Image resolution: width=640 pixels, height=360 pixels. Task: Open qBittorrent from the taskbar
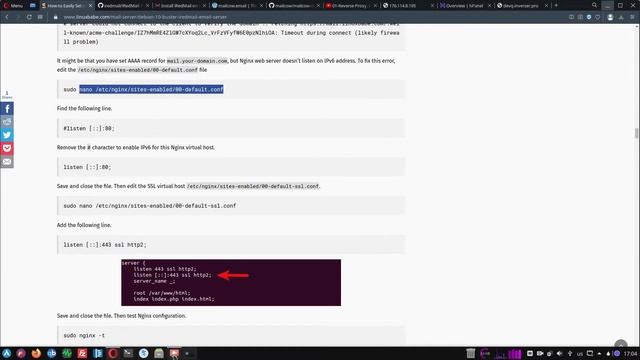click(51, 353)
